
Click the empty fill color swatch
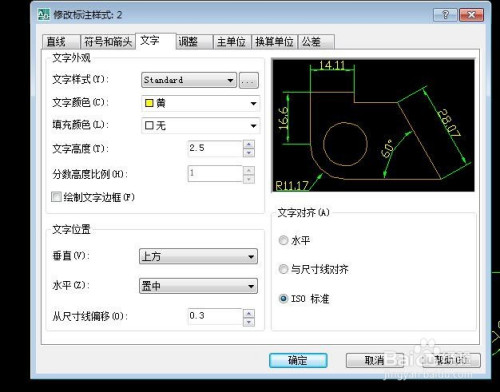tap(149, 126)
